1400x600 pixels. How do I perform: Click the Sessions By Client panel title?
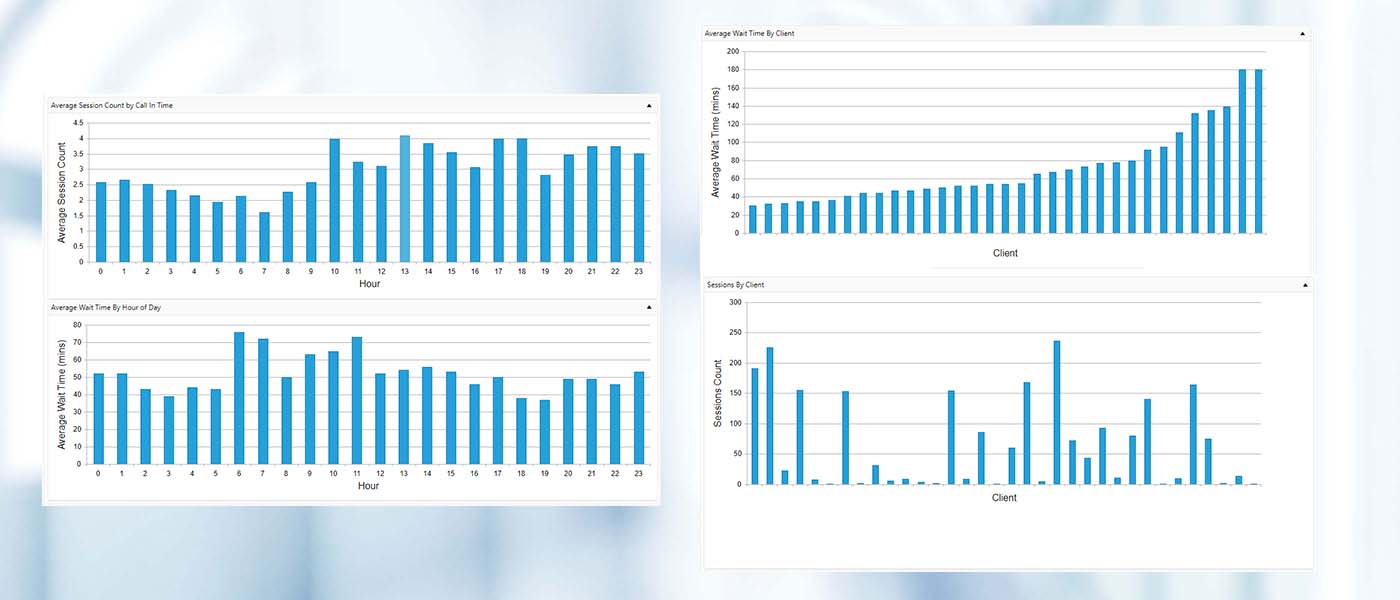(x=735, y=285)
